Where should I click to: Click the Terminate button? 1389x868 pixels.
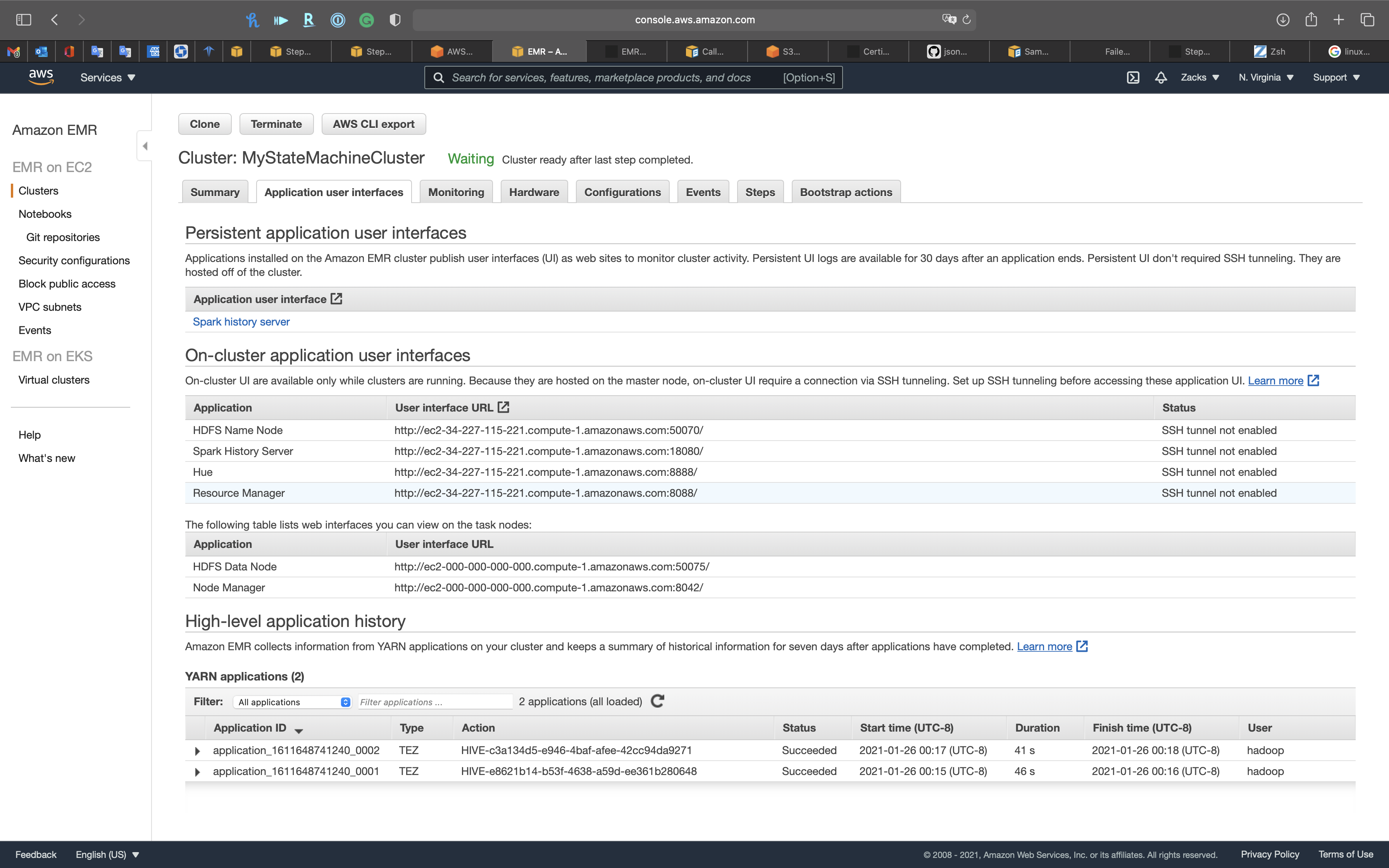point(276,124)
